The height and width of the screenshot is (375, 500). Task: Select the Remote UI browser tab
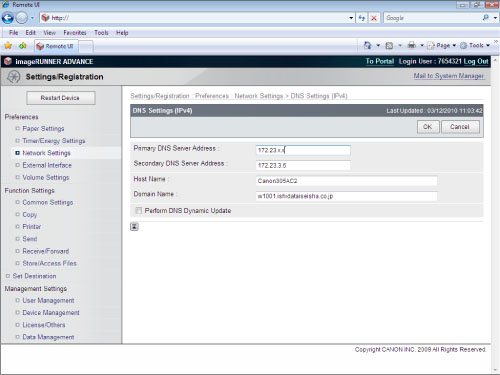click(56, 46)
